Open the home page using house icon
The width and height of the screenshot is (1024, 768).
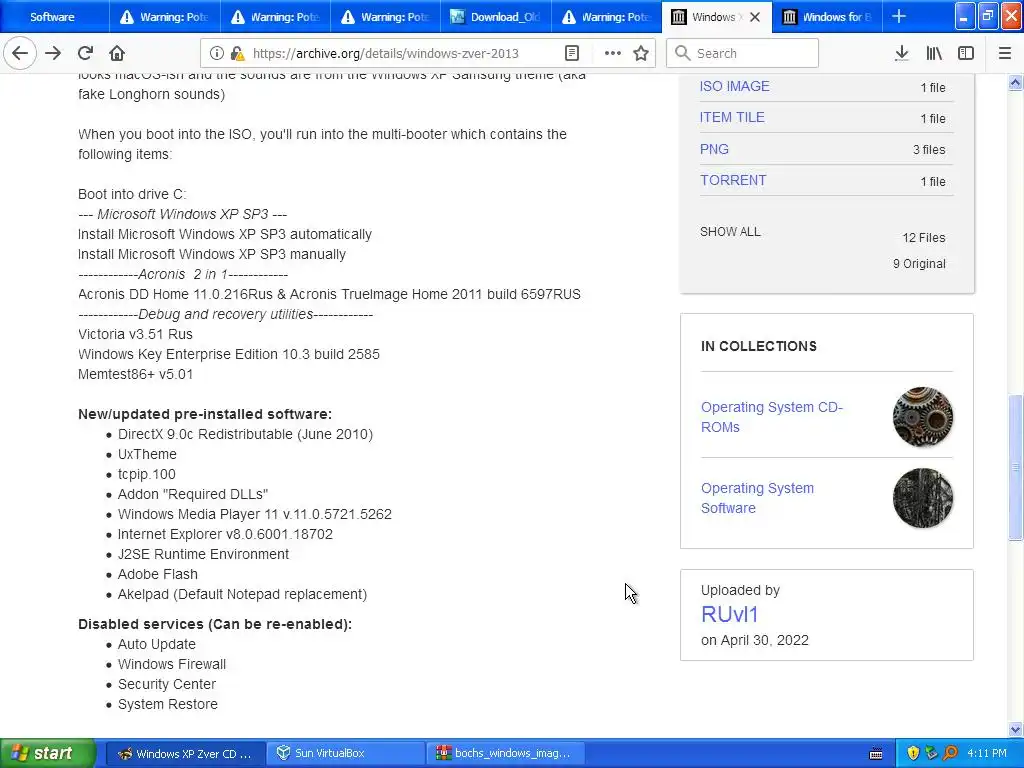click(x=117, y=53)
